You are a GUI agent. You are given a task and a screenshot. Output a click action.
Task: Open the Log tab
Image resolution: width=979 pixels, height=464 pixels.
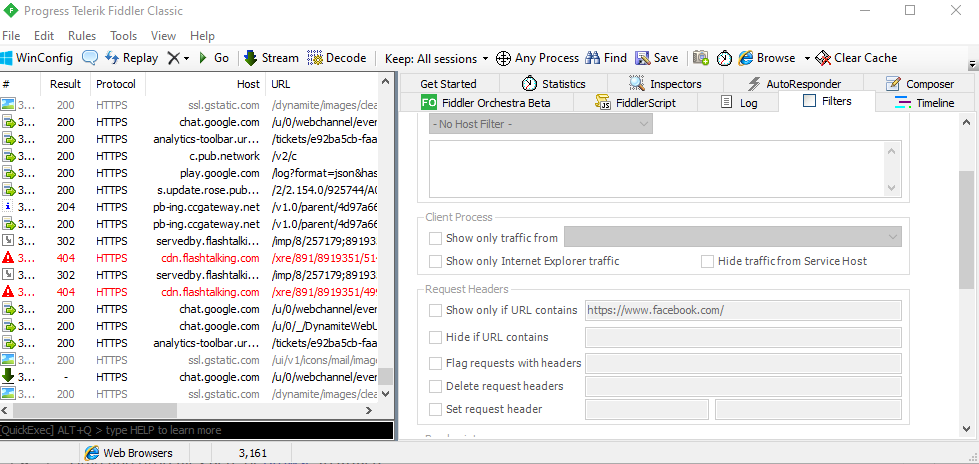(739, 103)
